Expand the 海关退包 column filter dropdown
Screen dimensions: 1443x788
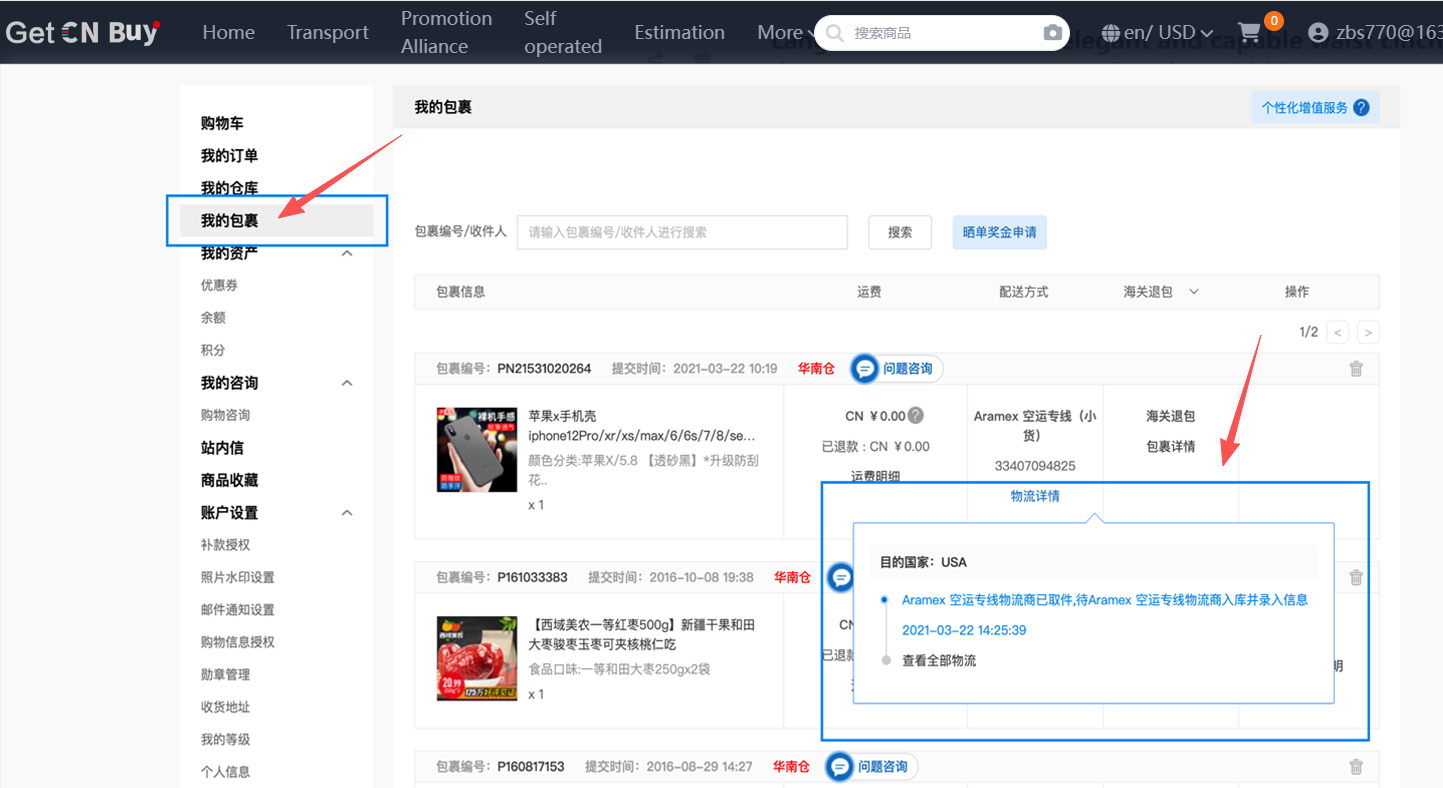click(1193, 292)
